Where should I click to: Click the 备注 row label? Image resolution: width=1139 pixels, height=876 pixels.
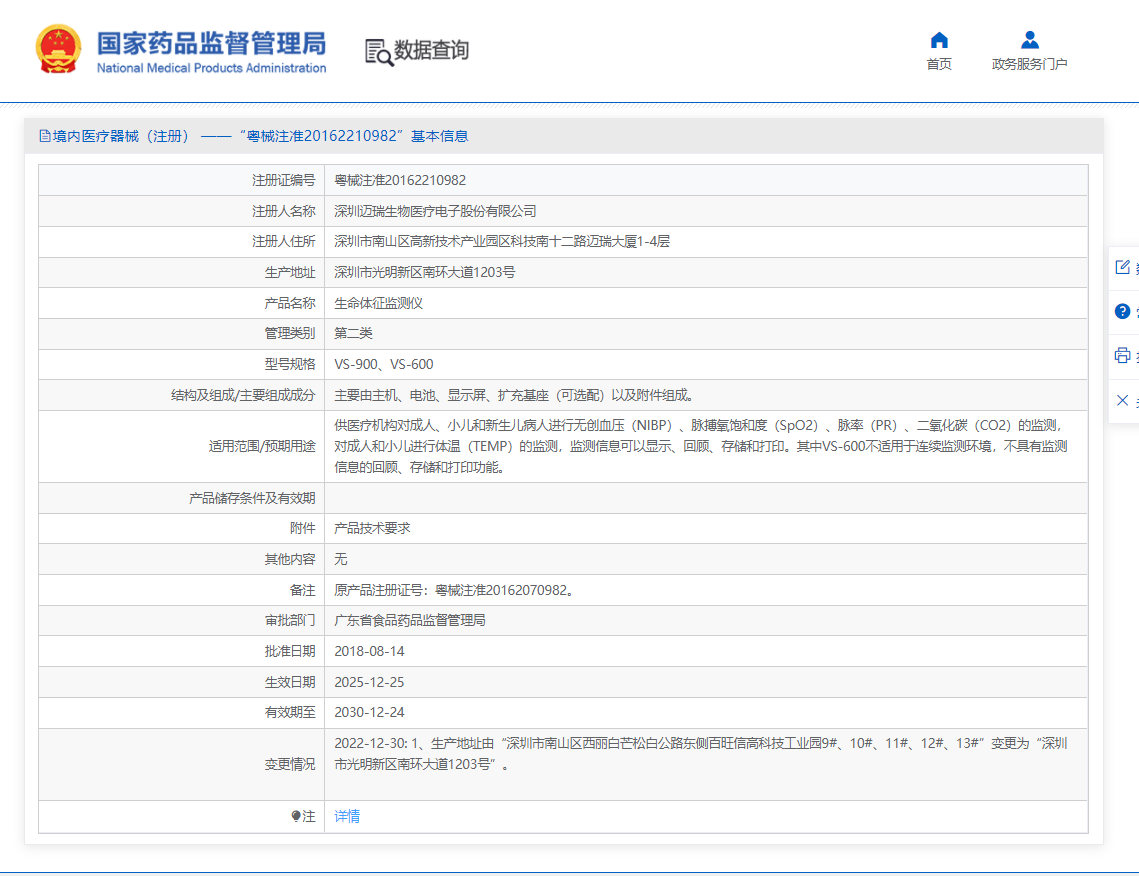tap(303, 590)
